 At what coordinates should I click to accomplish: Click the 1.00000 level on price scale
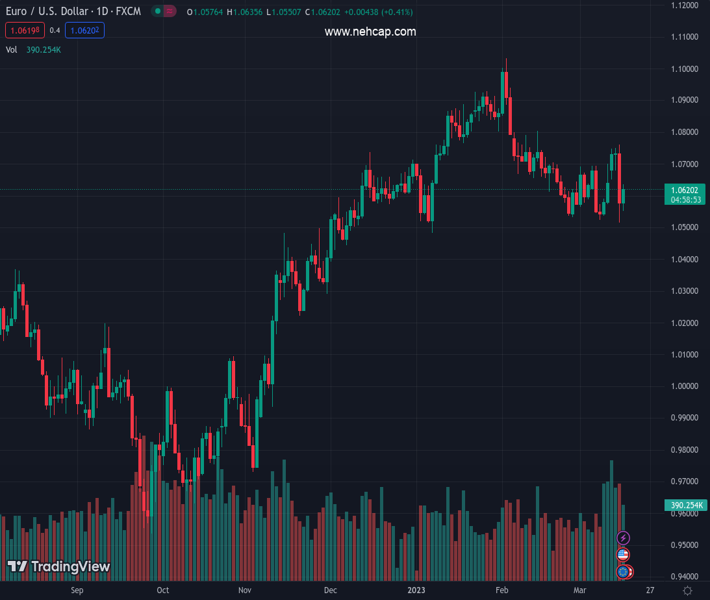[x=685, y=386]
